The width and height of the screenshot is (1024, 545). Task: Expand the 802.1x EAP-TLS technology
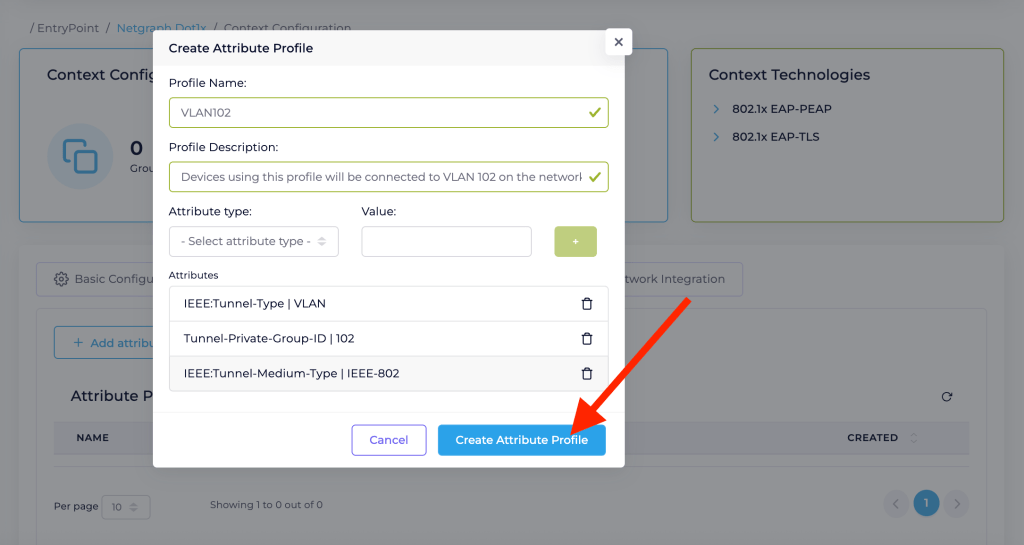pyautogui.click(x=716, y=137)
